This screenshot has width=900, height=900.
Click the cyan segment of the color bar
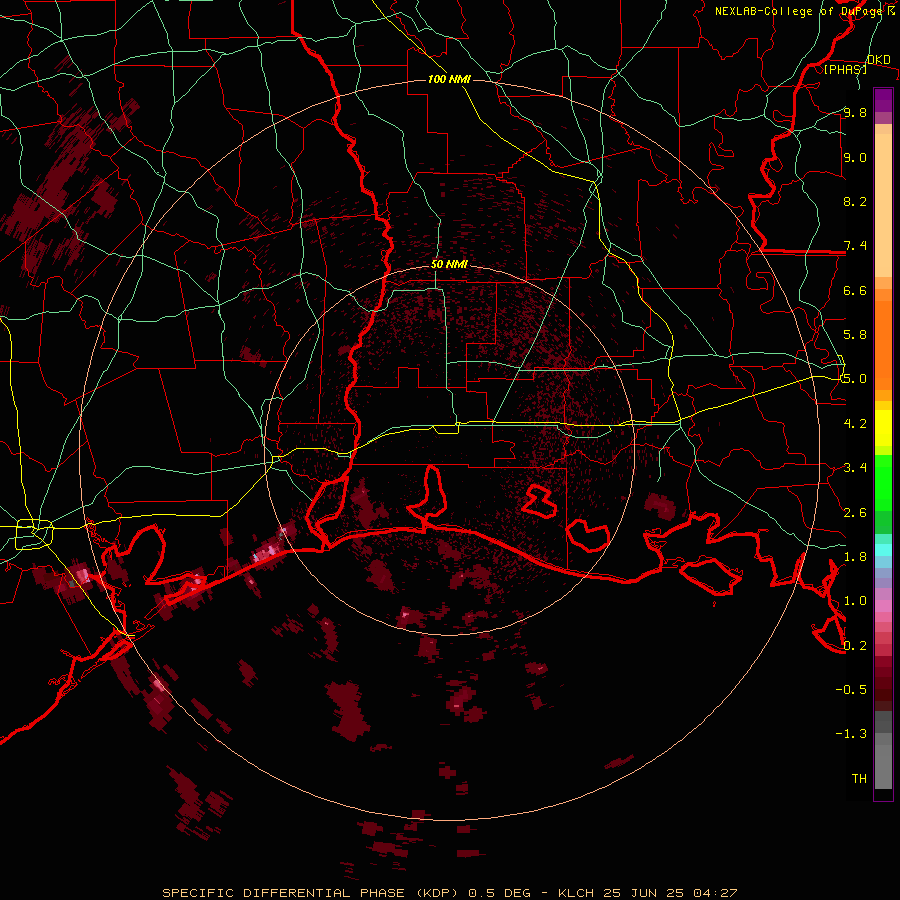tap(883, 550)
